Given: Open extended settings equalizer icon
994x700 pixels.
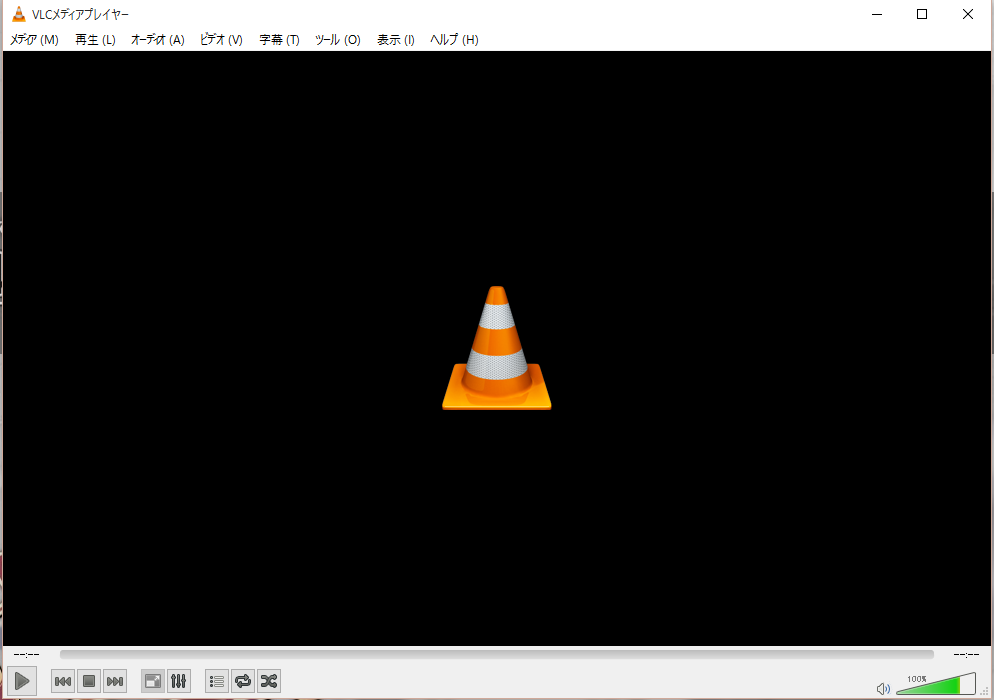Looking at the screenshot, I should pos(179,681).
